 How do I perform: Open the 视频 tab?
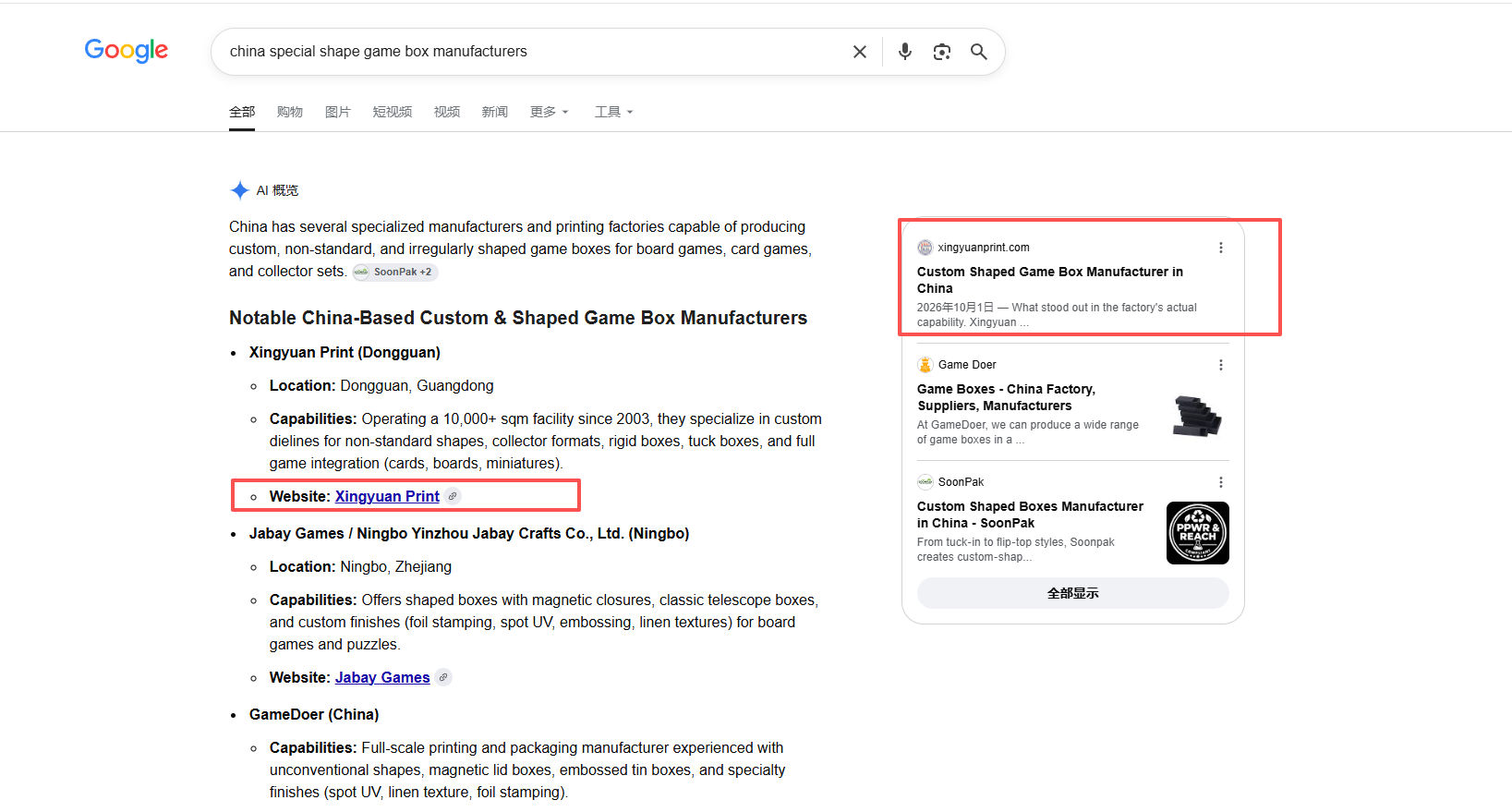click(x=447, y=112)
